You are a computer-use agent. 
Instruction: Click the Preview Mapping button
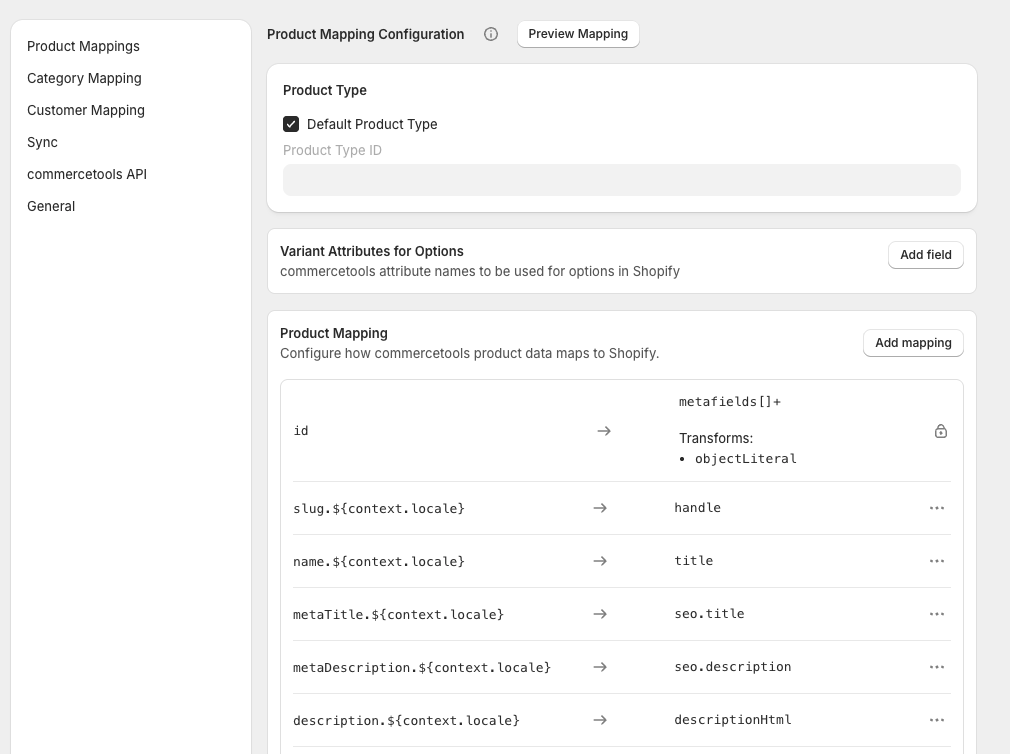[578, 34]
